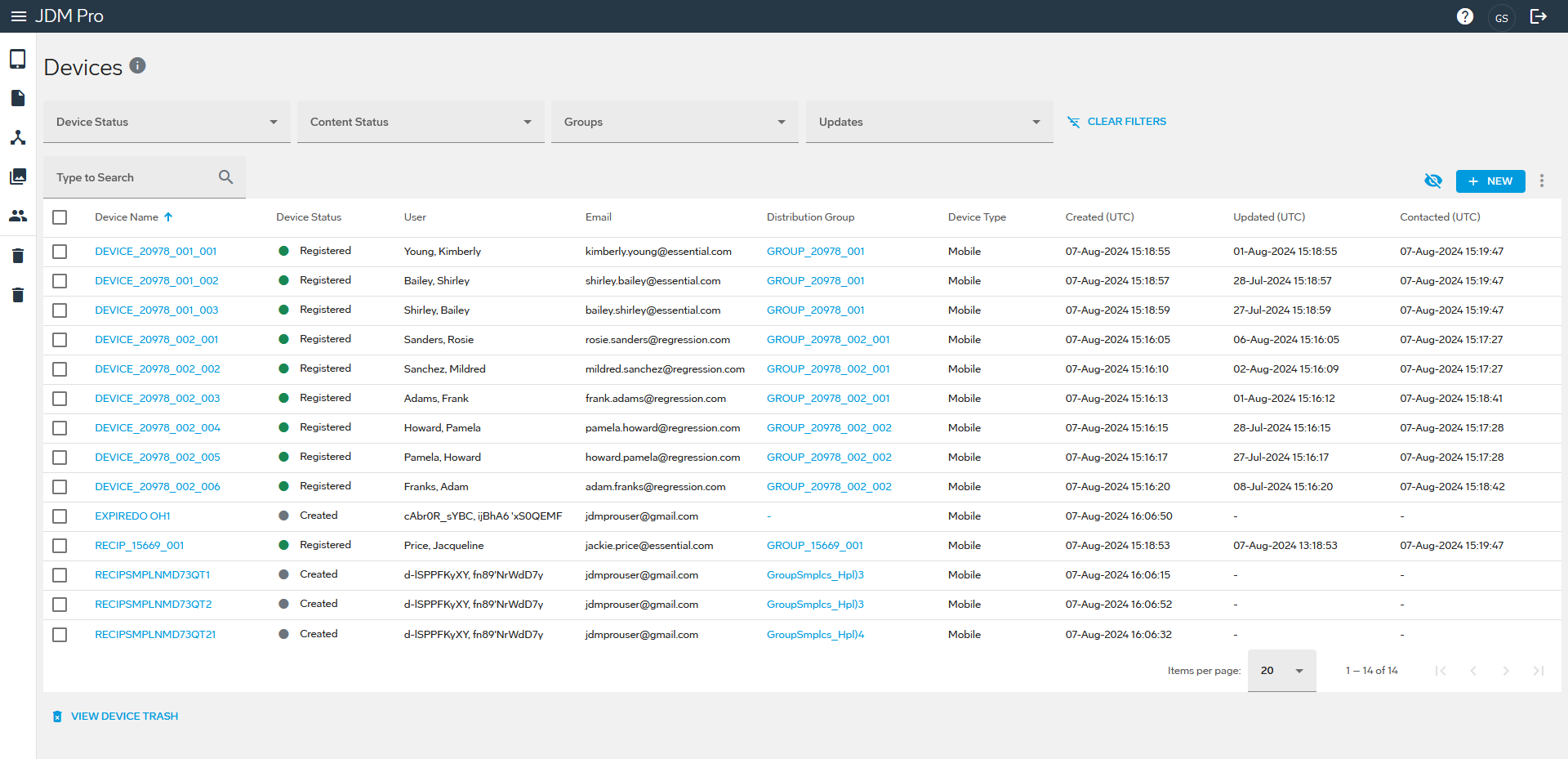Open the three-dot more options menu

1542,181
